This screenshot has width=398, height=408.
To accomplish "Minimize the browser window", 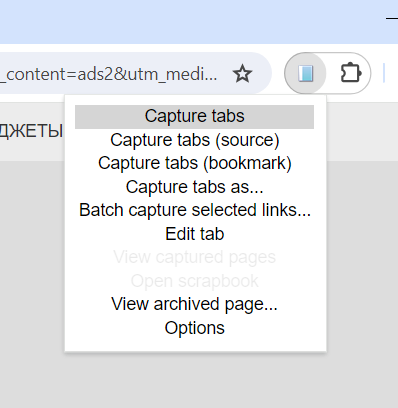I will [x=392, y=18].
